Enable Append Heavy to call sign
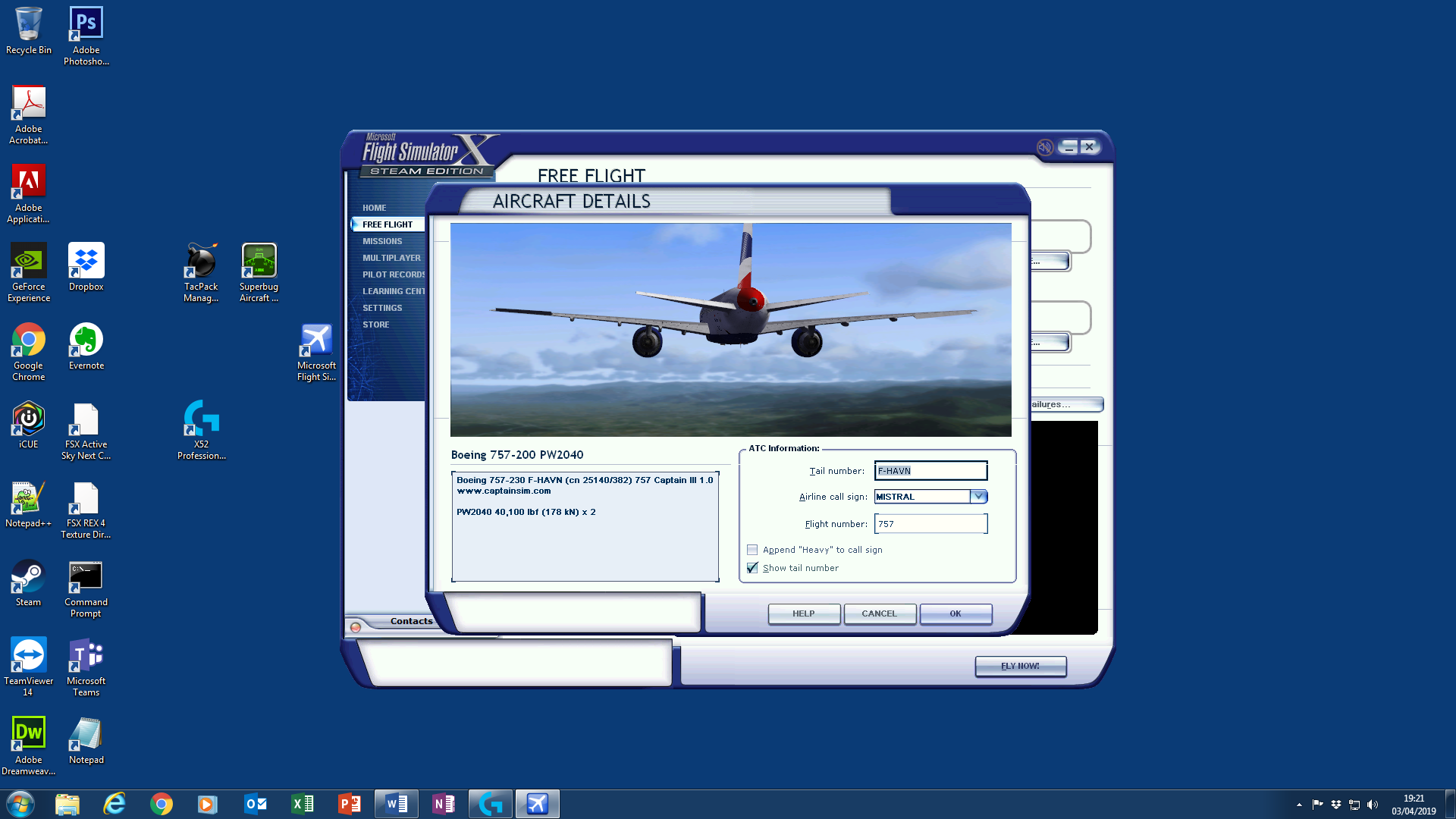This screenshot has width=1456, height=819. coord(752,549)
